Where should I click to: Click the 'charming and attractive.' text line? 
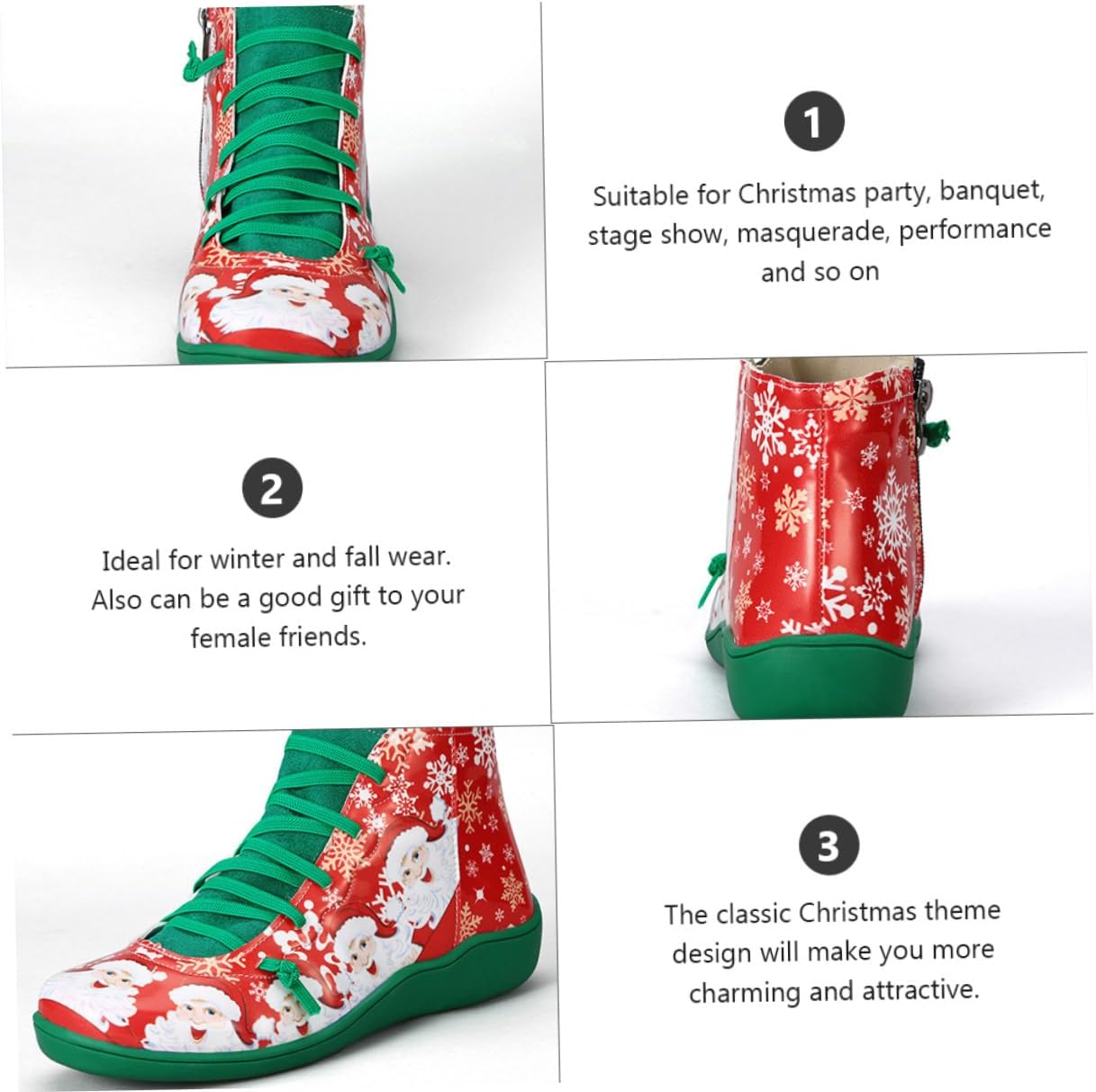[834, 991]
